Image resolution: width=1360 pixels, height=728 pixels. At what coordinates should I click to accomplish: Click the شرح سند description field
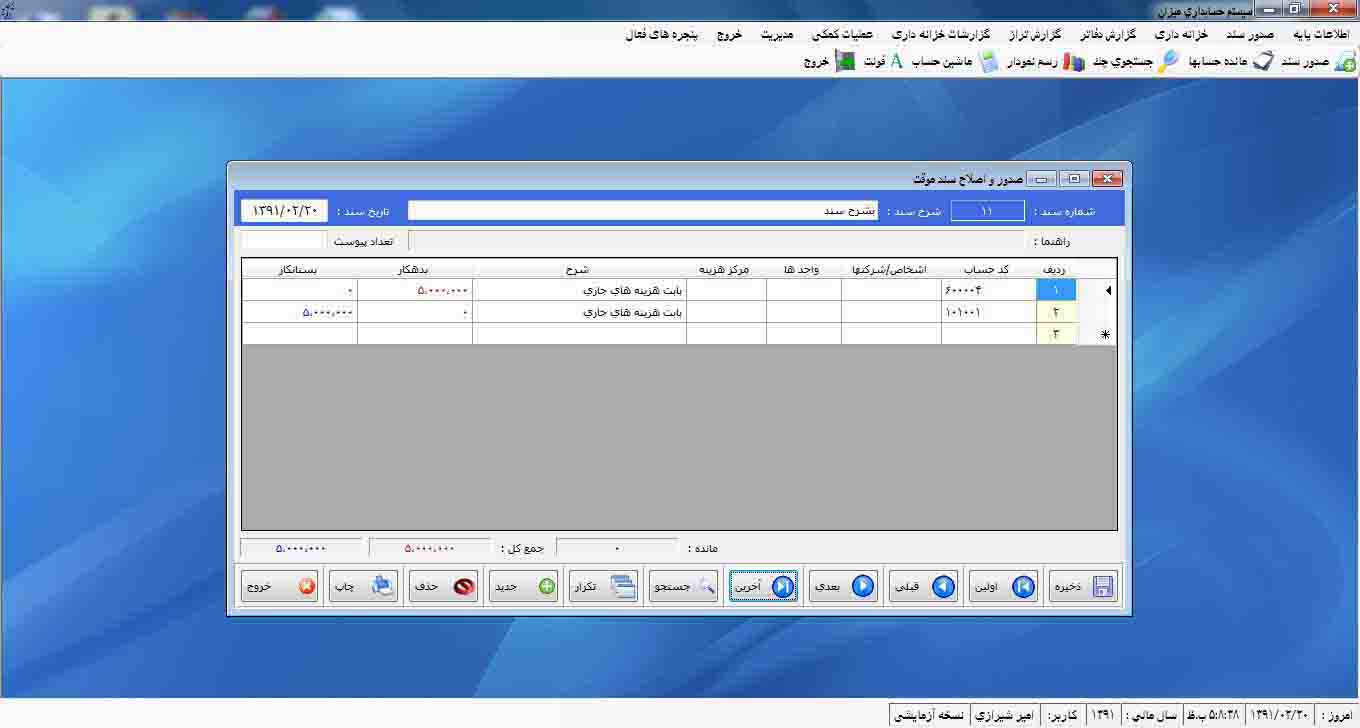(643, 211)
